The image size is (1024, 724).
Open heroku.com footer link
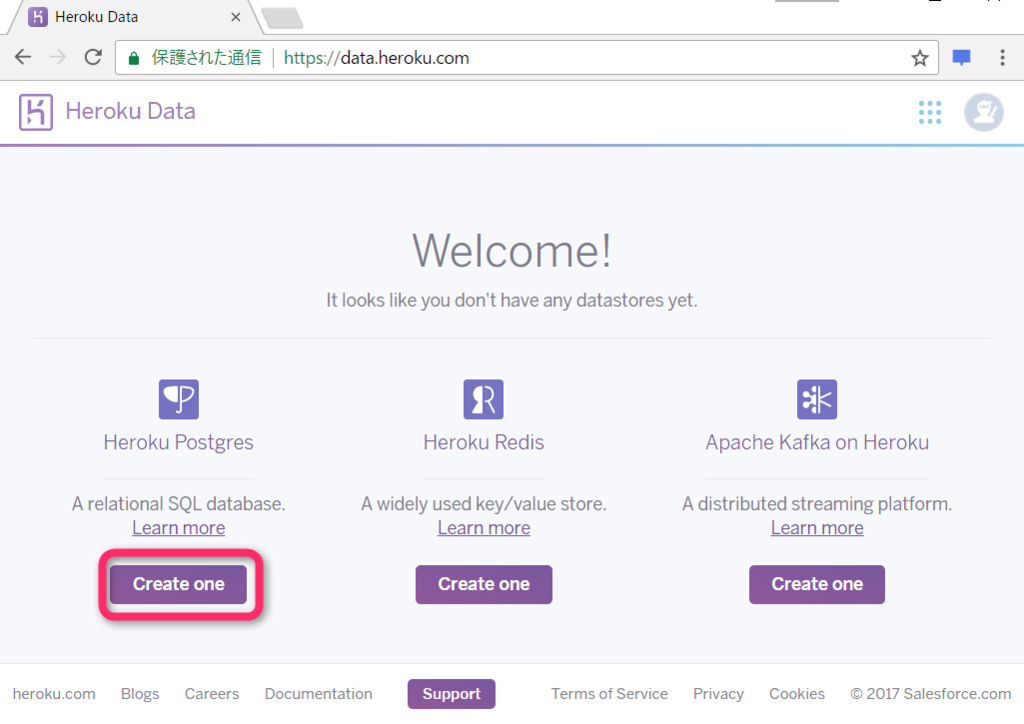pos(54,694)
